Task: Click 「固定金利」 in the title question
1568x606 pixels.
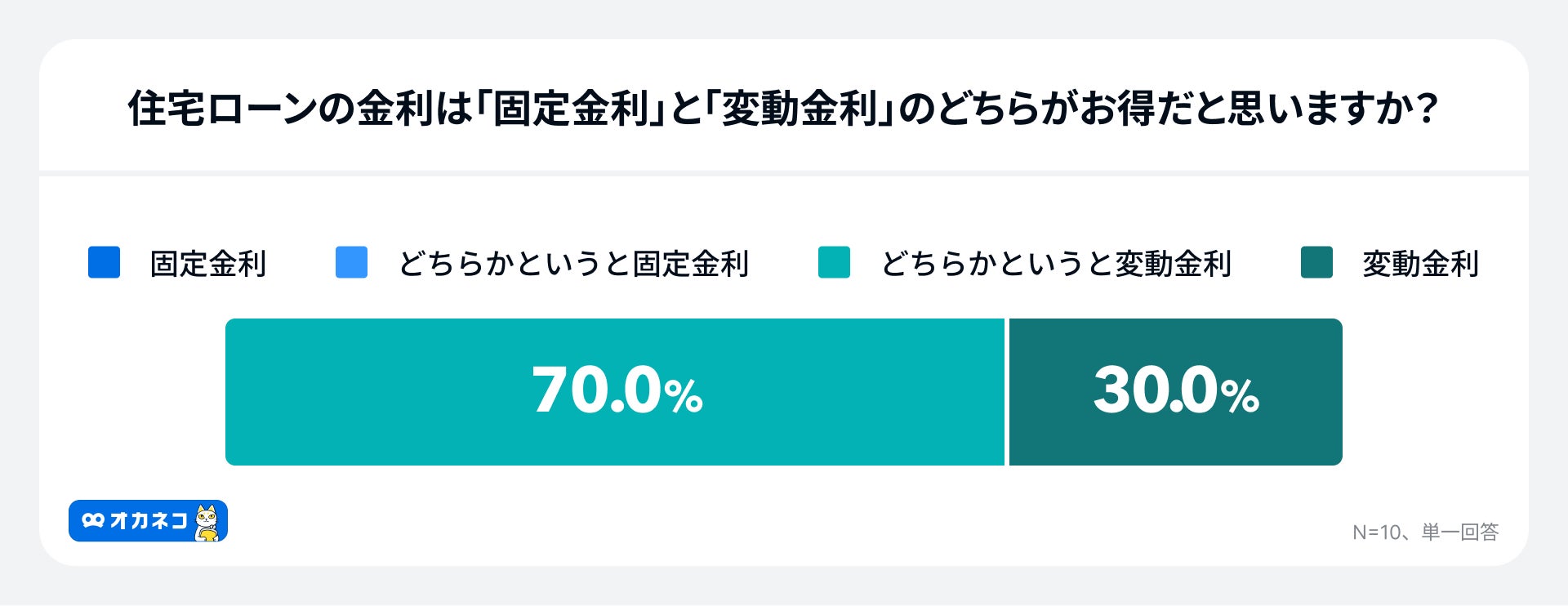Action: tap(570, 109)
